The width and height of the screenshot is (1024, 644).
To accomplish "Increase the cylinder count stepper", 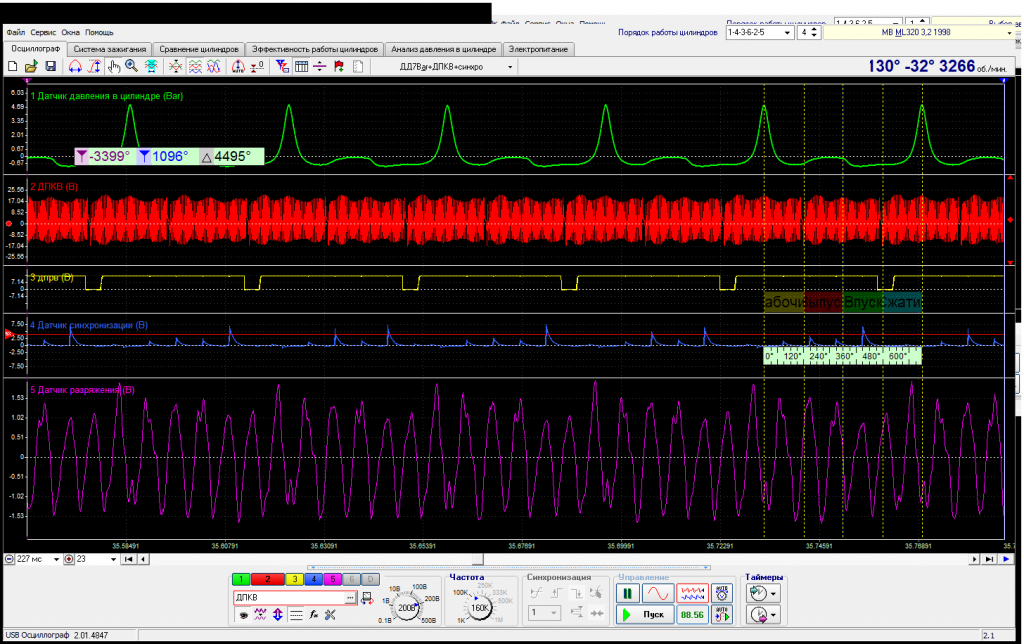I will click(814, 29).
